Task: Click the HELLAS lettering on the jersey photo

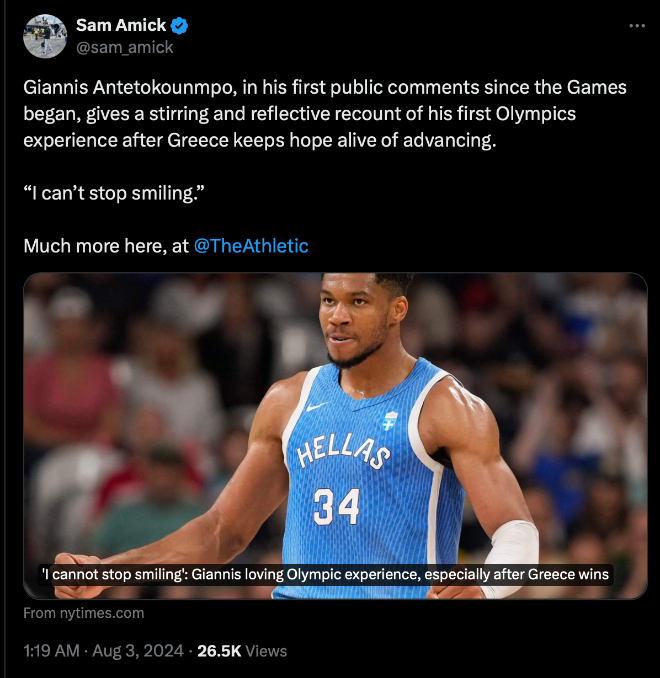Action: [343, 452]
